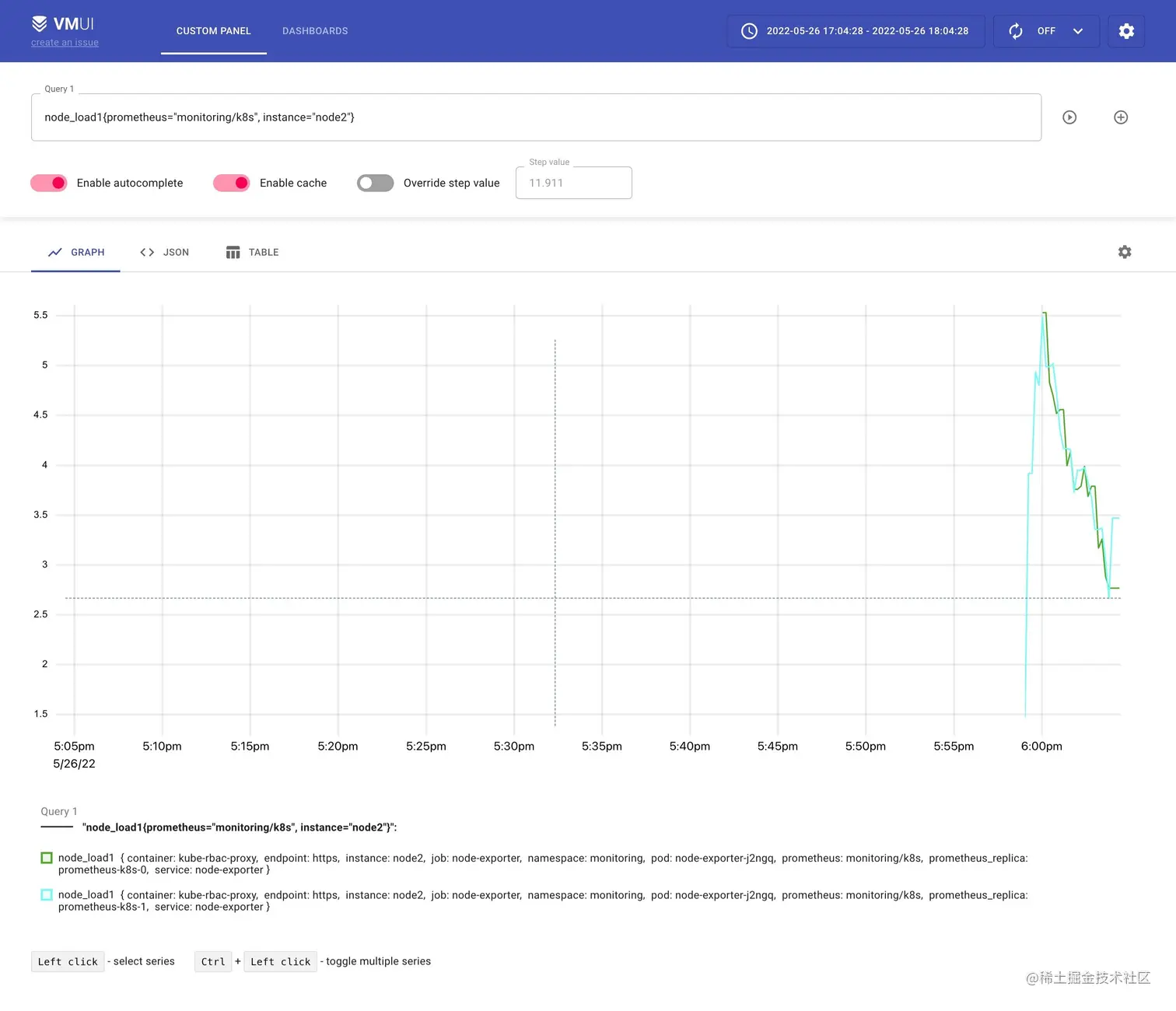Image resolution: width=1176 pixels, height=1011 pixels.
Task: Open graph axes settings gear beside the tabs
Action: click(x=1125, y=252)
